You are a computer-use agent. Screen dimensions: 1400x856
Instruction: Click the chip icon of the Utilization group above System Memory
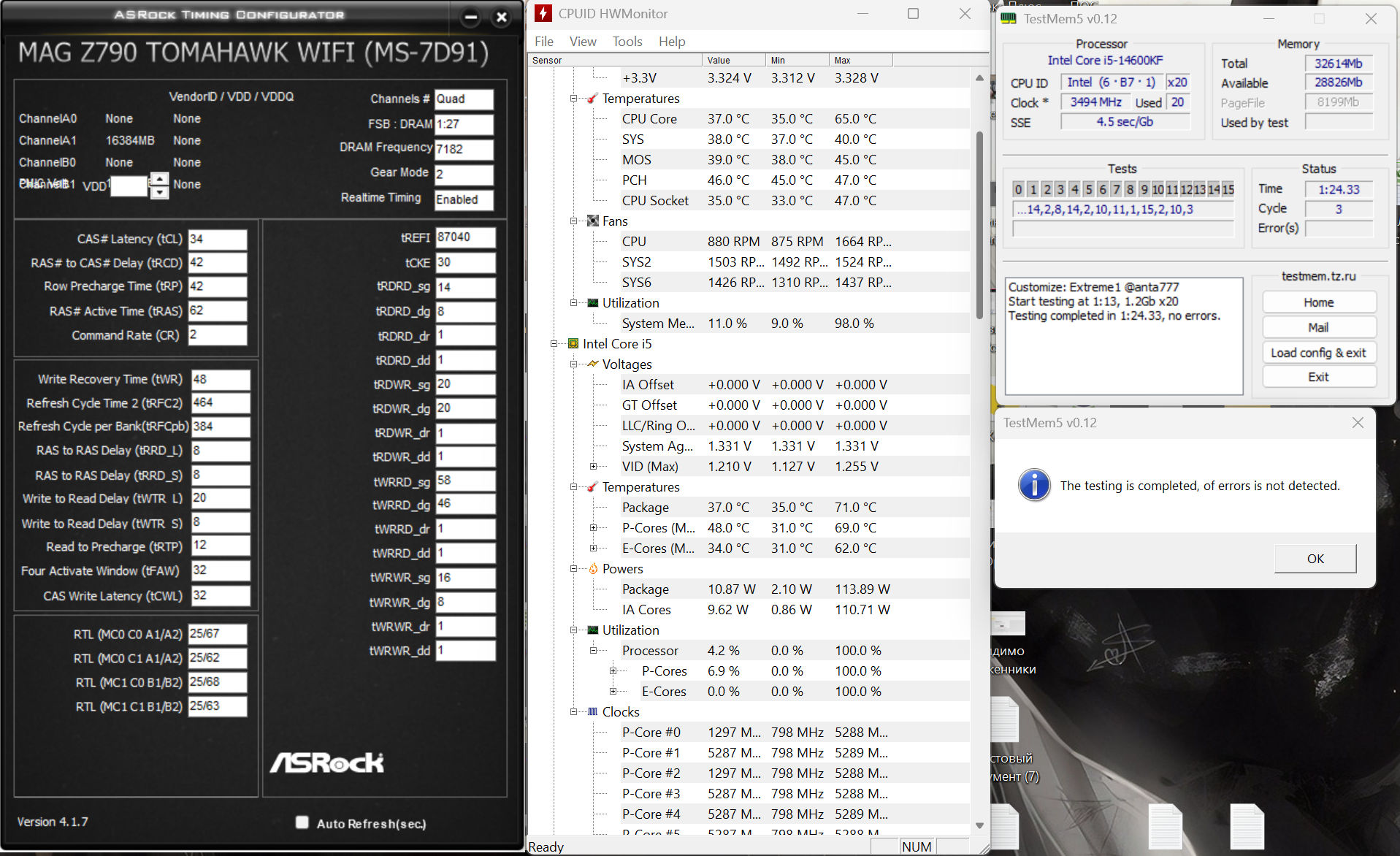click(x=593, y=303)
